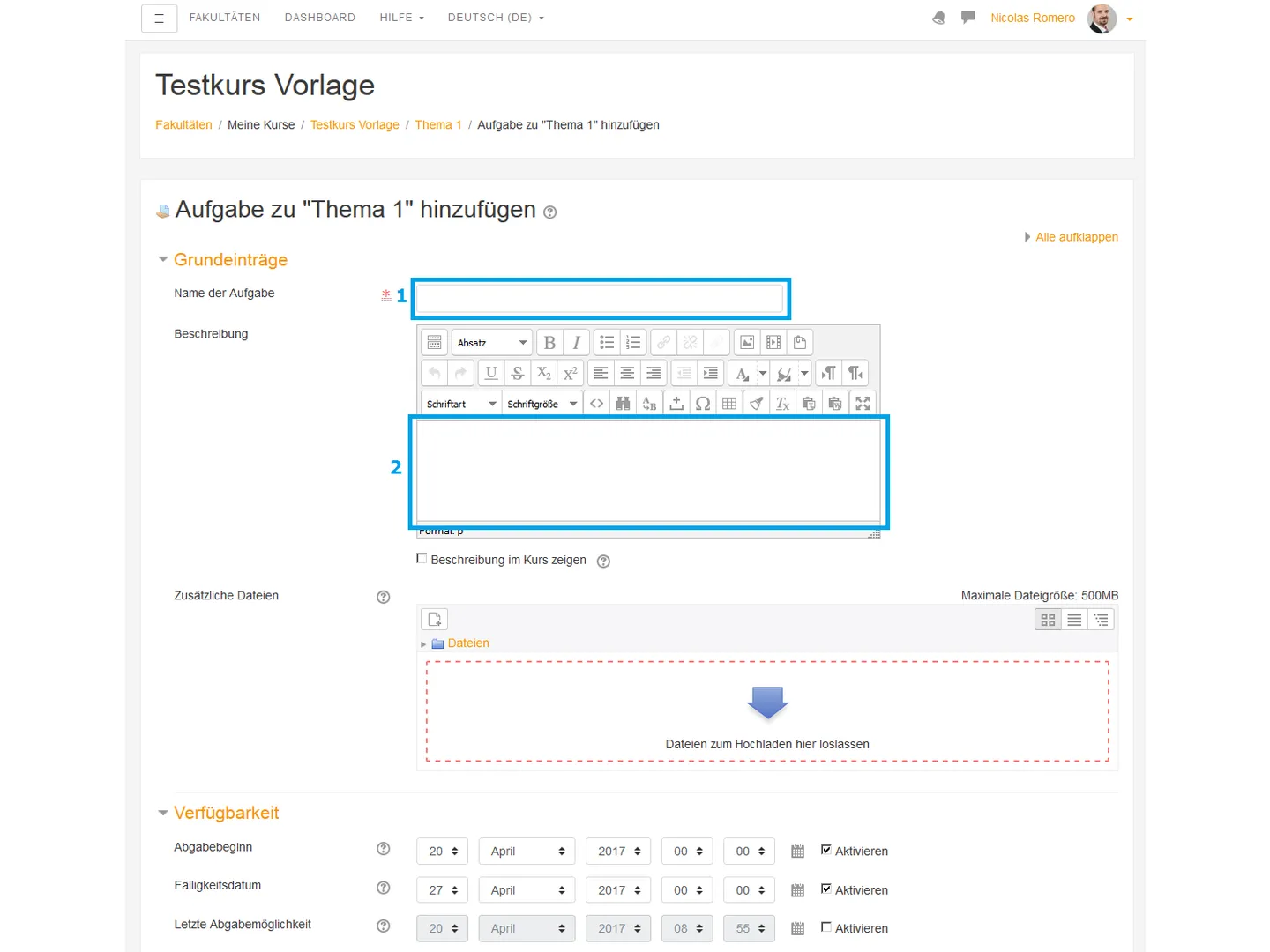Screen dimensions: 1270x952
Task: Open calendar picker for Fälligkeitsdatum
Action: coord(797,890)
